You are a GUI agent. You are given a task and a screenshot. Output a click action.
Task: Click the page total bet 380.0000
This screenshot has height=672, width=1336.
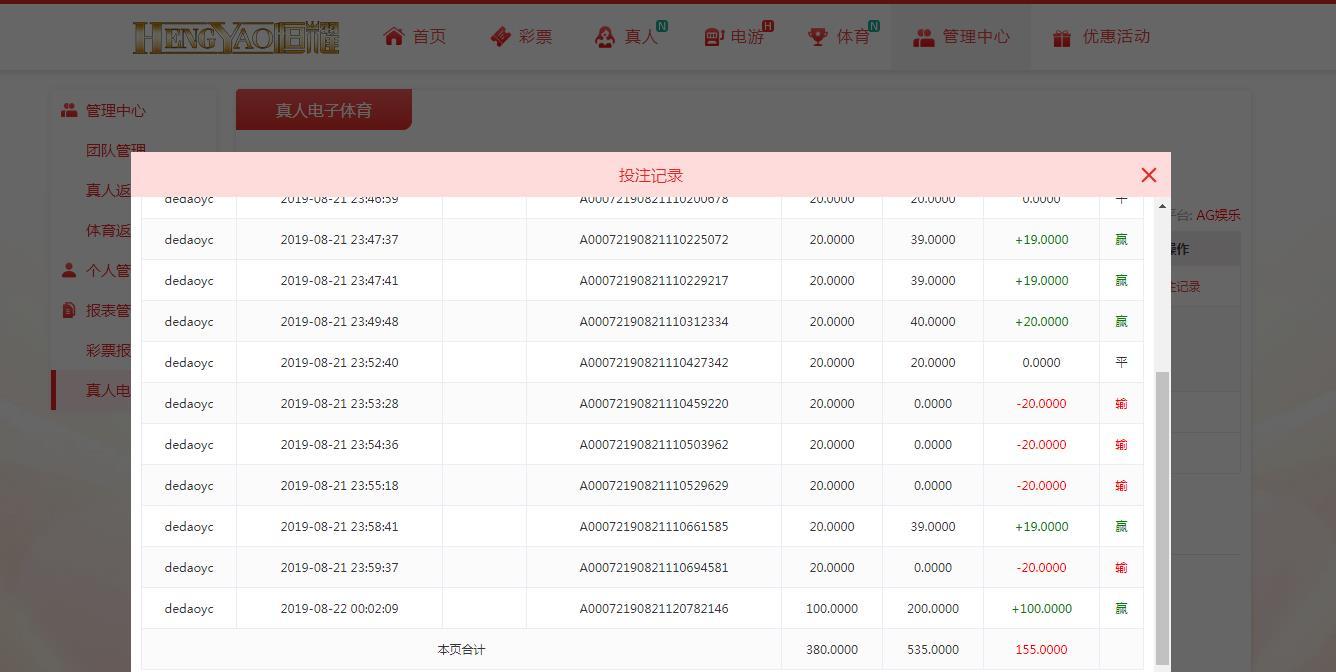(832, 650)
